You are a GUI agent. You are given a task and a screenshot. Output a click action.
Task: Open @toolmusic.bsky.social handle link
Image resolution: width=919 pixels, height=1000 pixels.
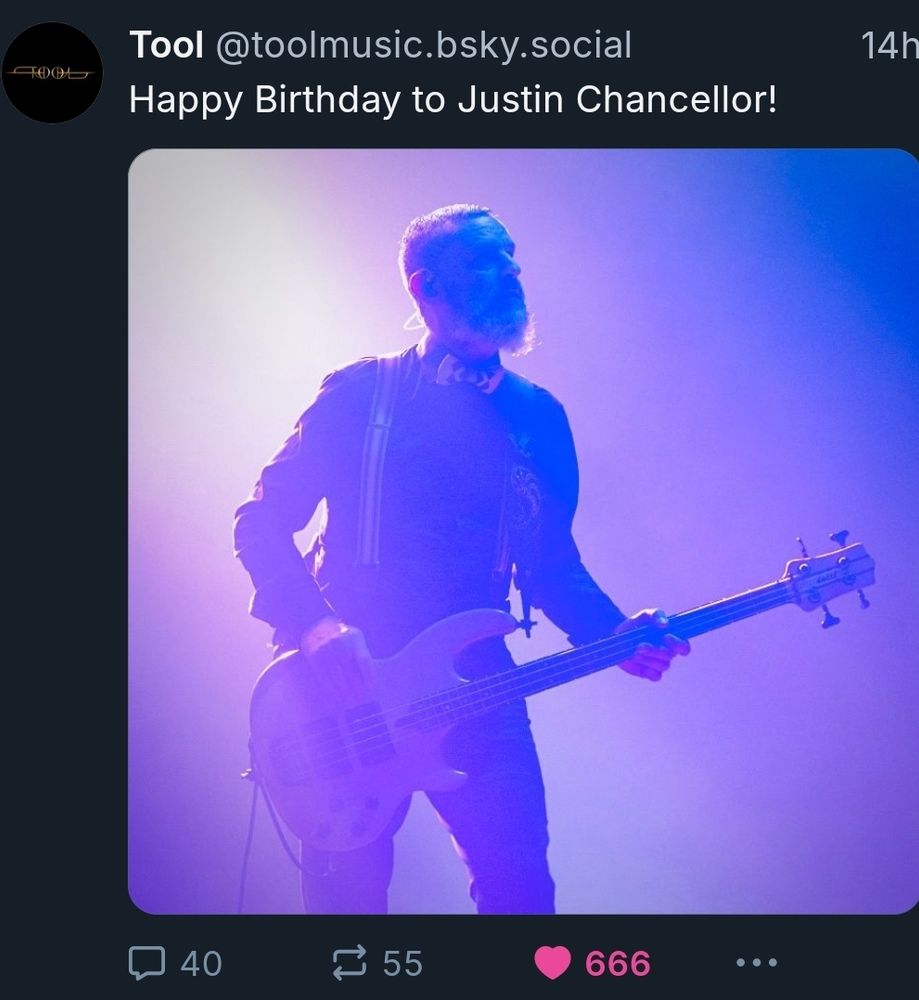click(423, 46)
